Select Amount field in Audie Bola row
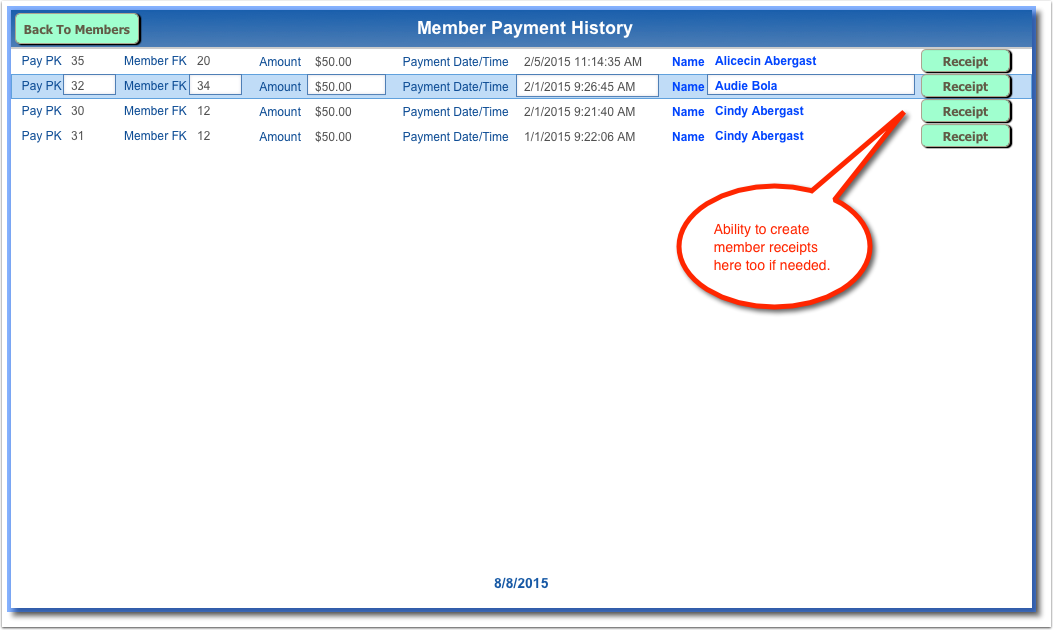This screenshot has height=630, width=1053. (x=346, y=86)
